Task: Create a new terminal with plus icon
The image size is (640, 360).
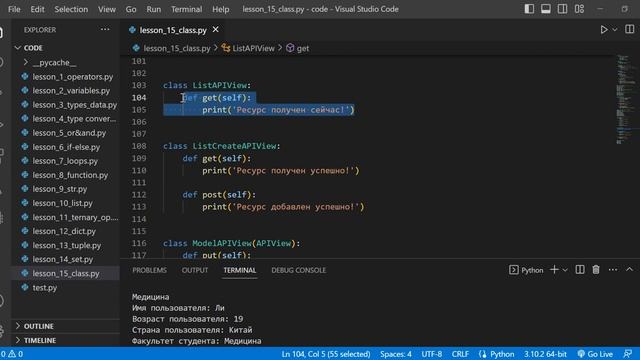Action: [x=554, y=270]
